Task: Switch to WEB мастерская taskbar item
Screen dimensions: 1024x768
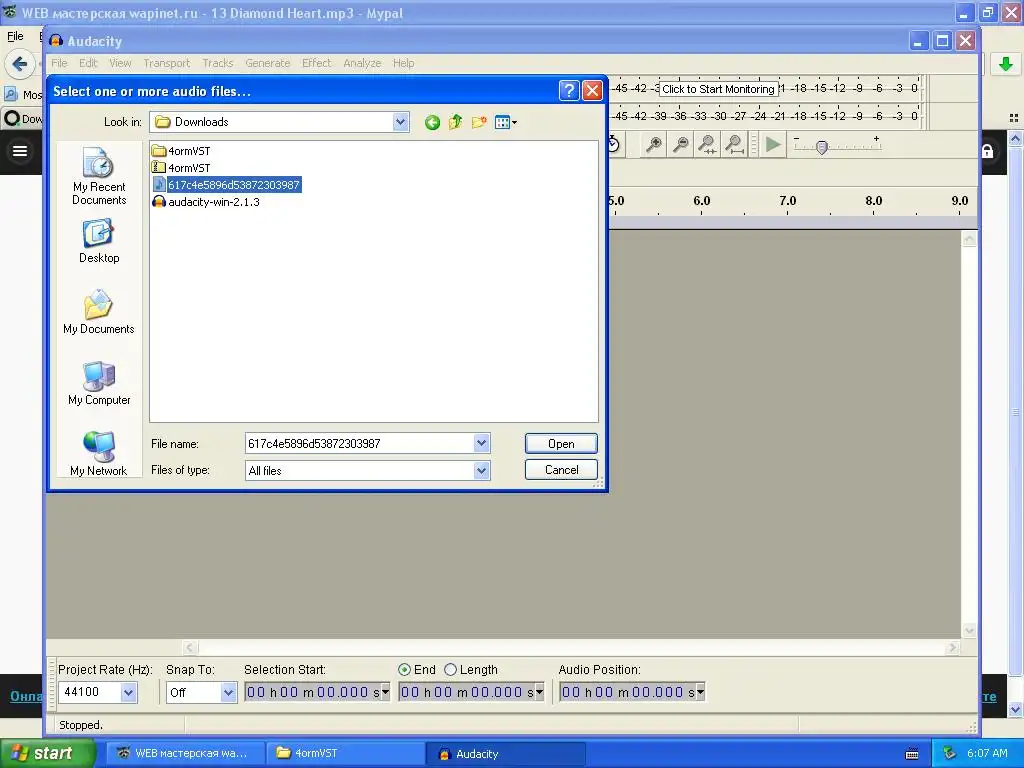Action: click(x=185, y=753)
